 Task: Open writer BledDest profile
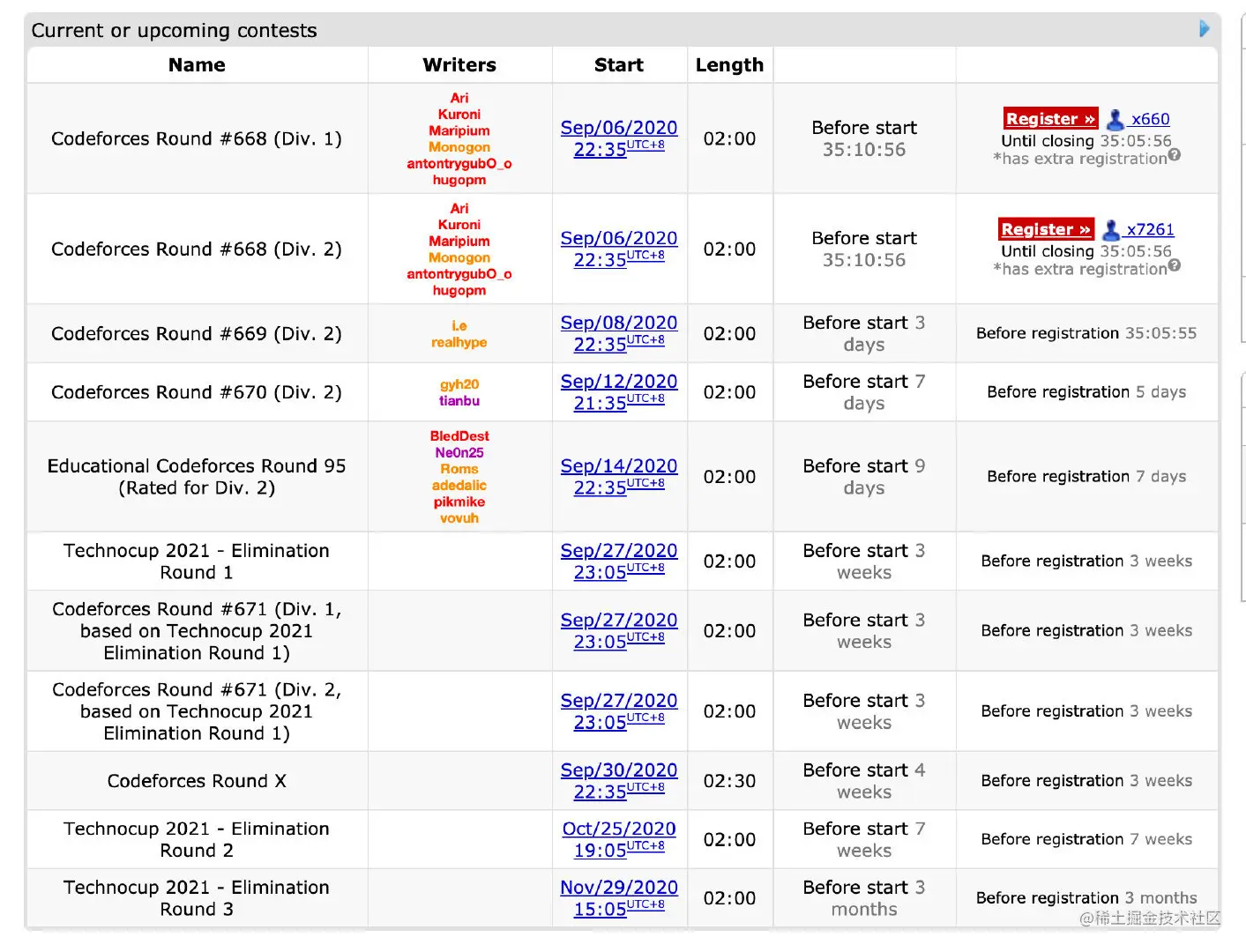pyautogui.click(x=459, y=436)
